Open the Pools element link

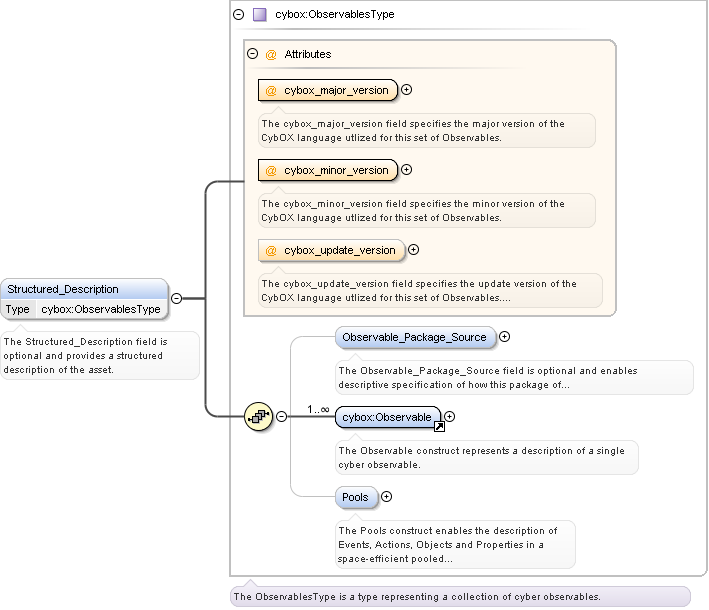pyautogui.click(x=355, y=497)
